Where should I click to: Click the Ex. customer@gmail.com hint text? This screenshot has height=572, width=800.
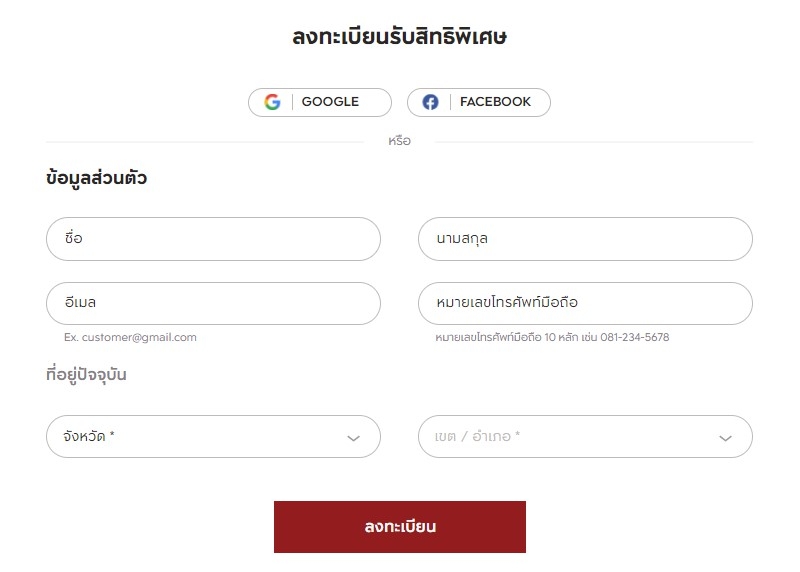click(130, 338)
